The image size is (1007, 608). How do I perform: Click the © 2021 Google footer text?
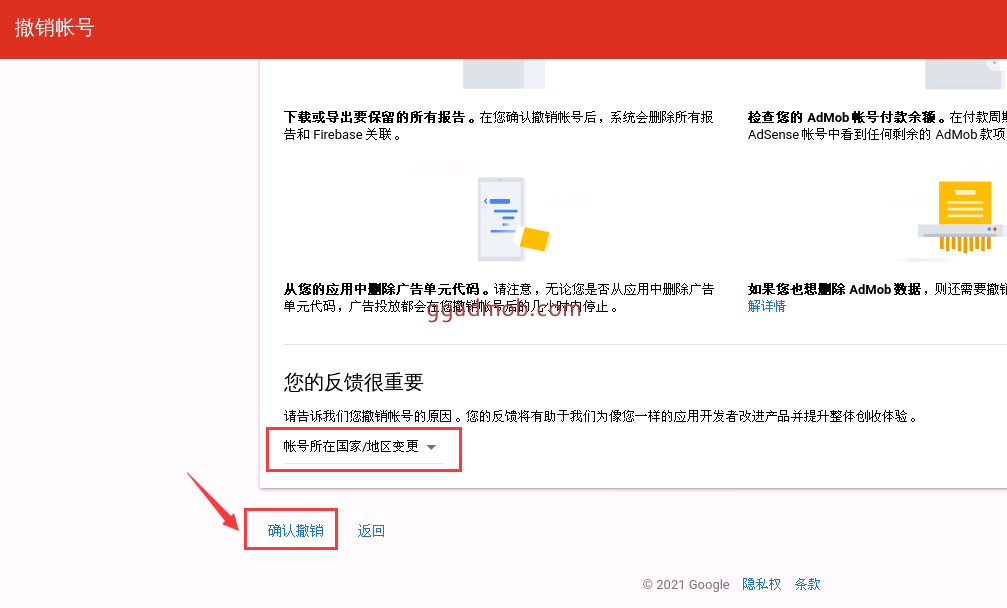(686, 585)
